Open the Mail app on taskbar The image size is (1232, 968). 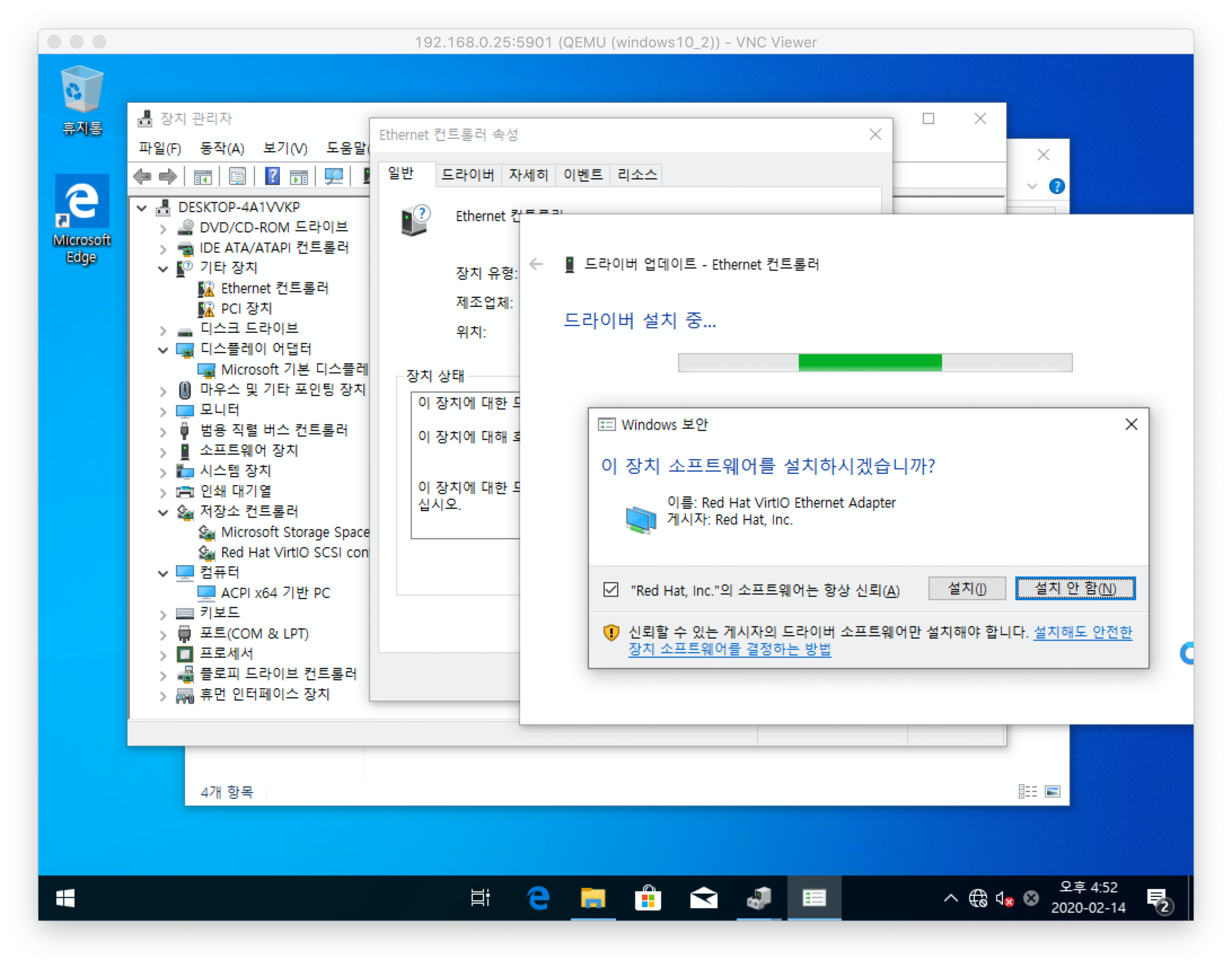tap(703, 897)
